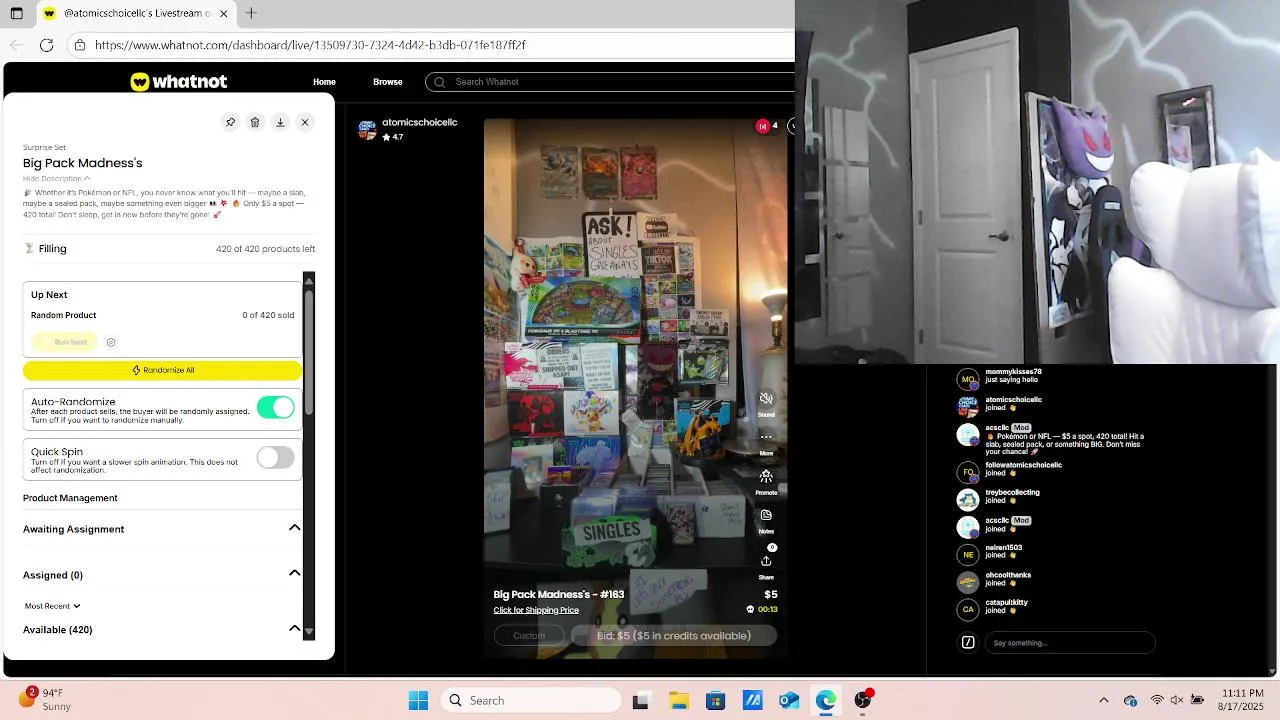Collapse Available (420) section
The image size is (1280, 720).
pos(295,629)
